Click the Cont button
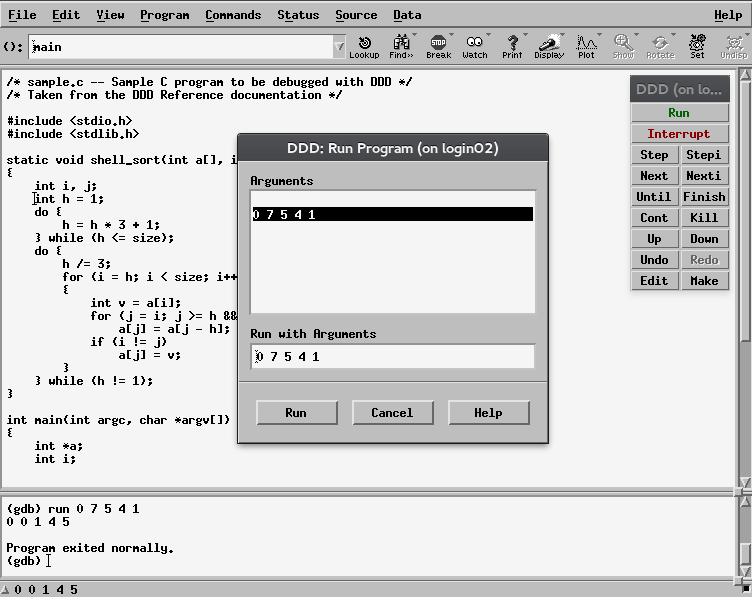Viewport: 752px width, 597px height. point(654,218)
